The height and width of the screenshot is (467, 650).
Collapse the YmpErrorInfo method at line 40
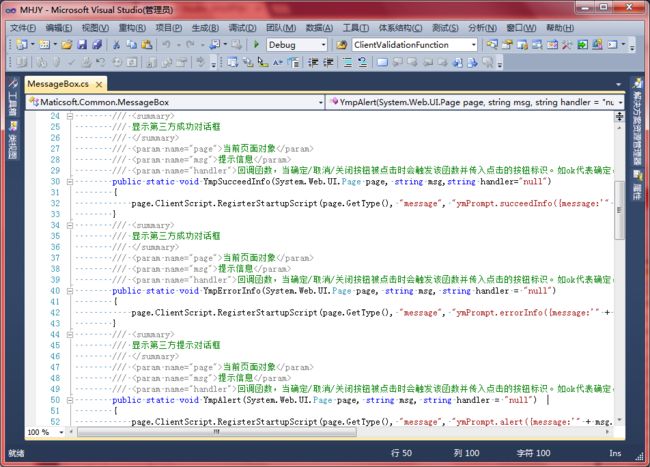[x=70, y=291]
